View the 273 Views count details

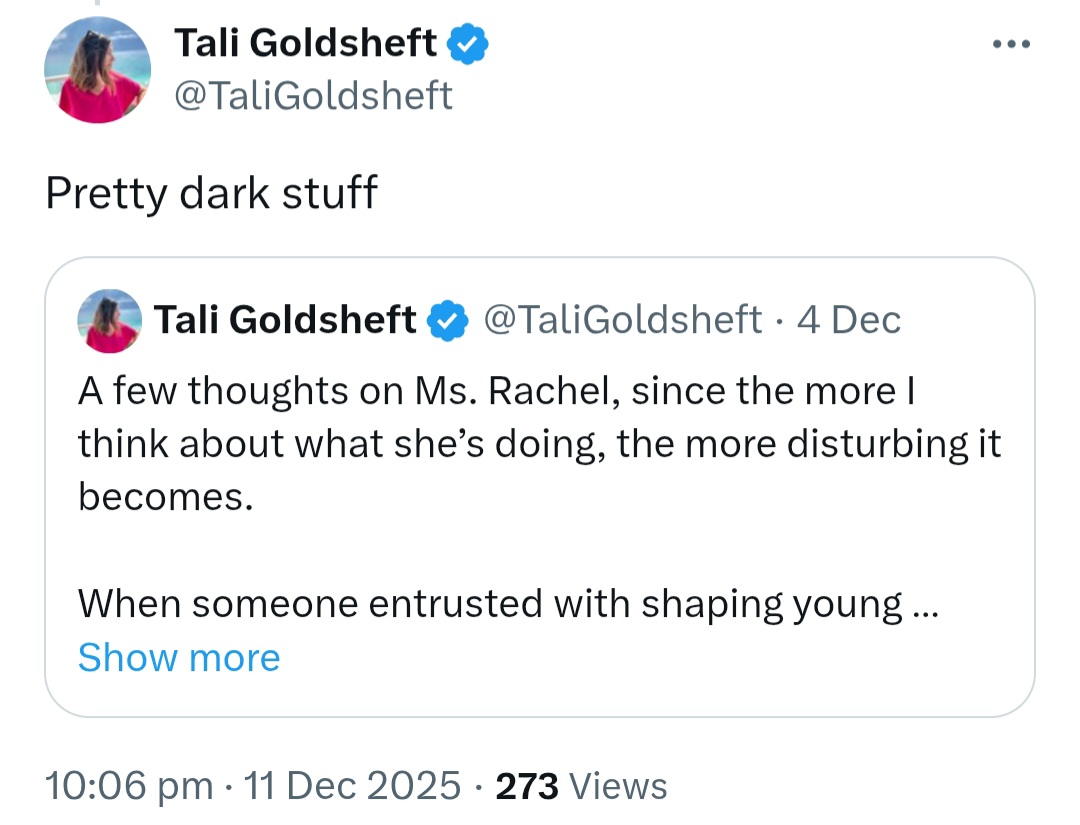(581, 785)
